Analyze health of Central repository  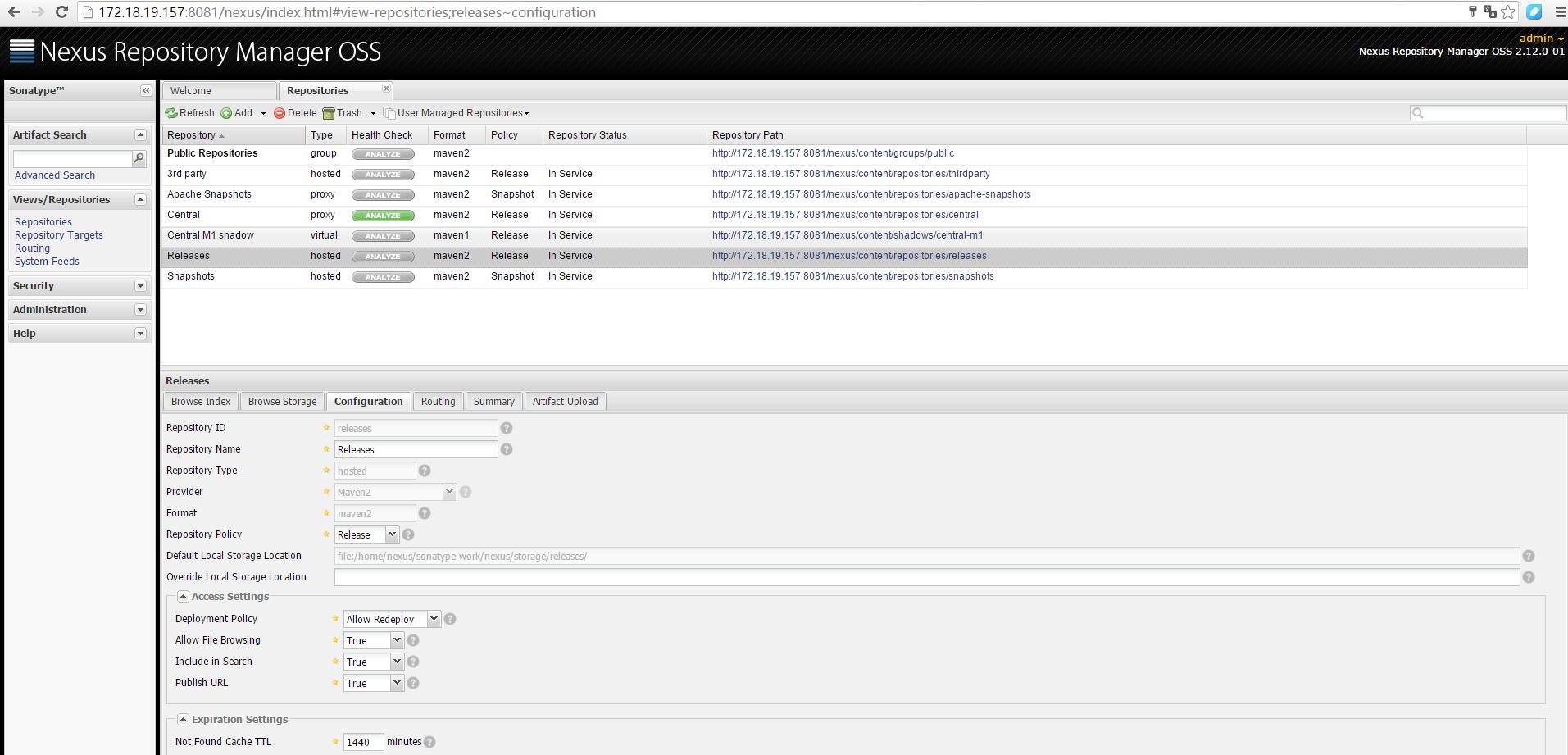pos(383,216)
